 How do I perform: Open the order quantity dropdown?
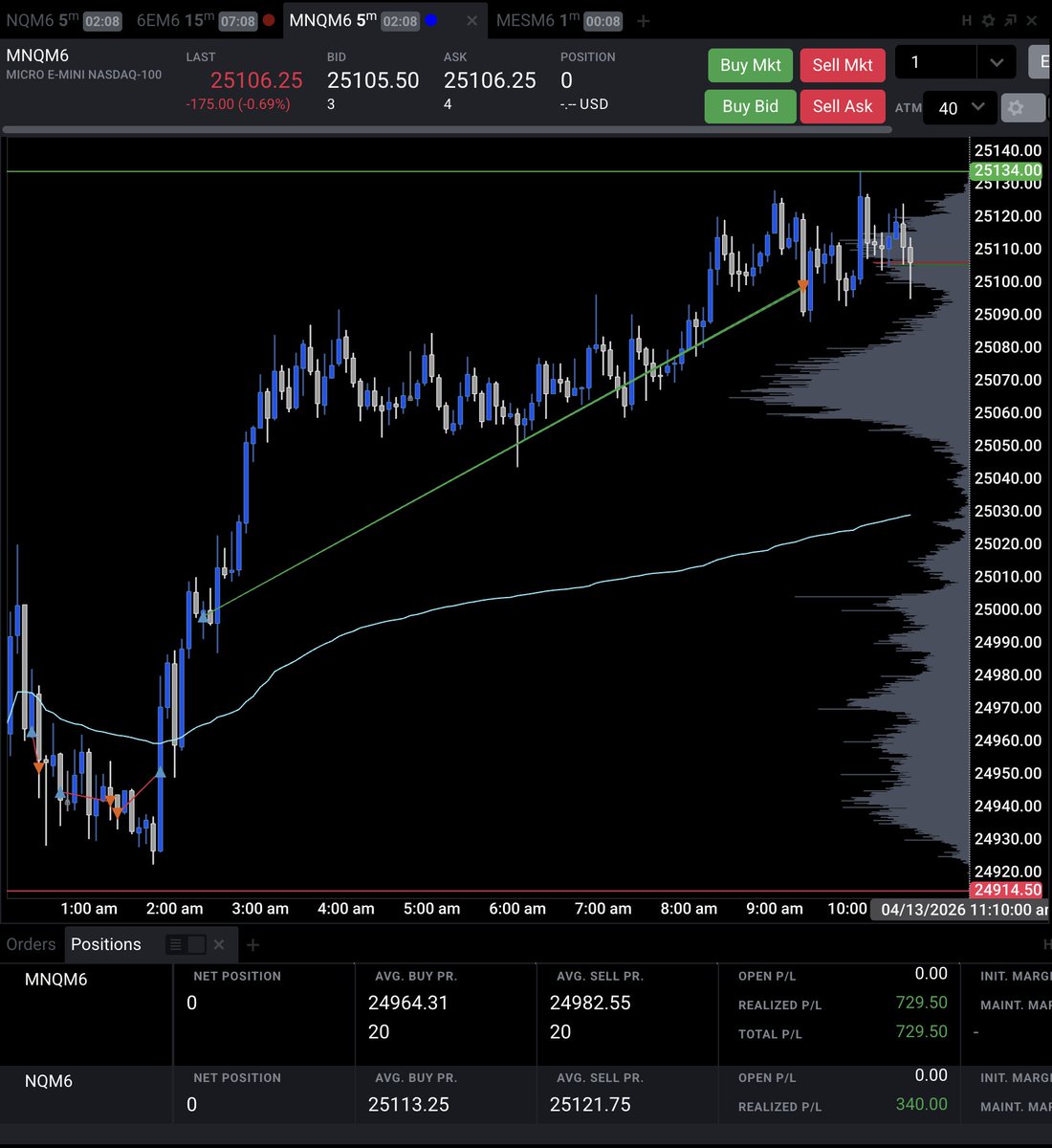pyautogui.click(x=997, y=63)
